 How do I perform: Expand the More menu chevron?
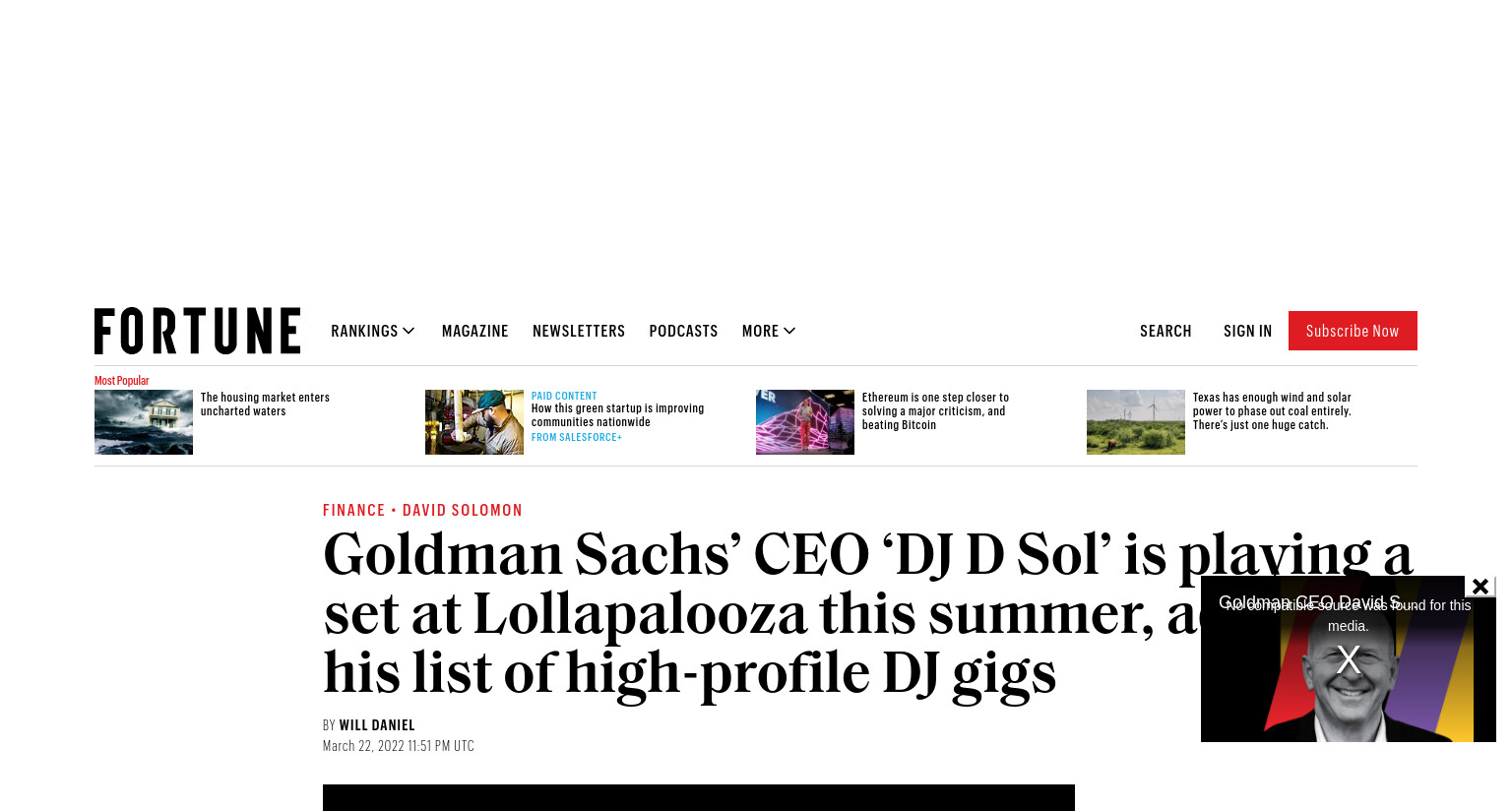tap(789, 331)
